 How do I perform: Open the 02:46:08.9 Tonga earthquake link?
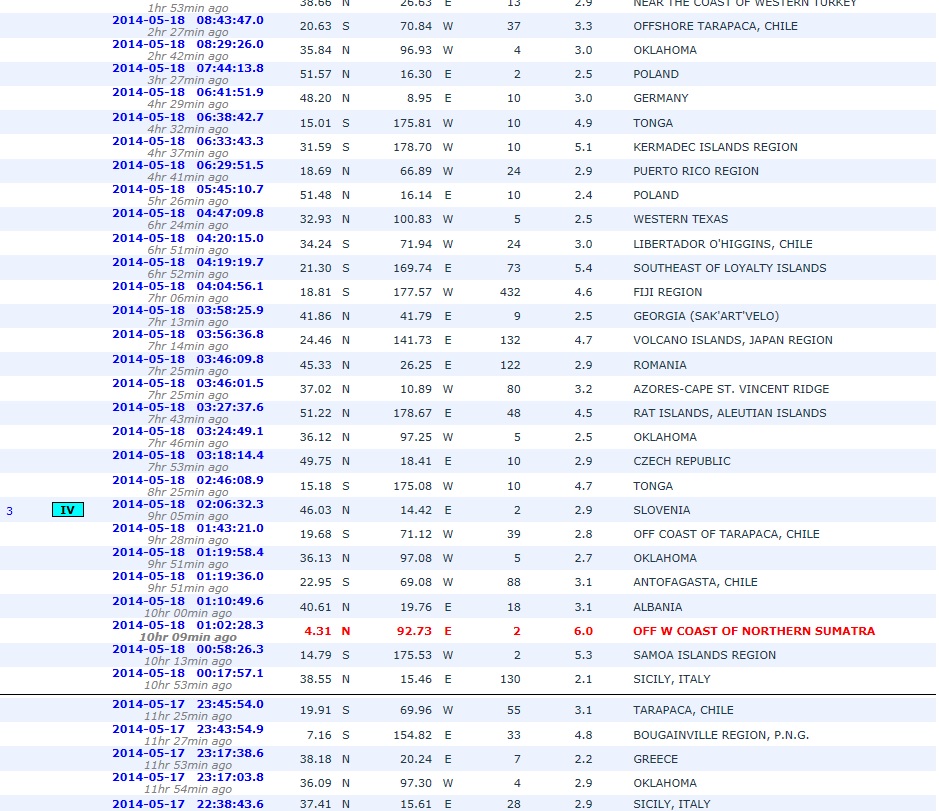click(187, 480)
